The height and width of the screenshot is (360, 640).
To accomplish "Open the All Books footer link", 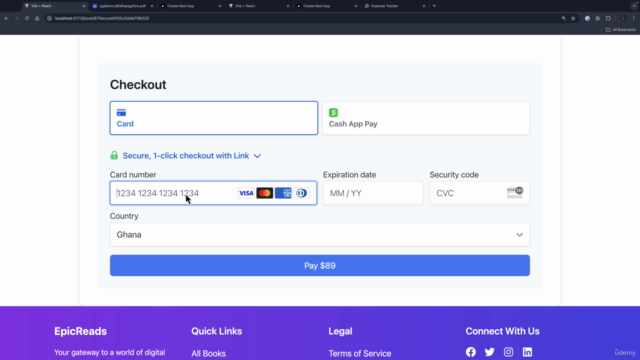I will coord(209,353).
